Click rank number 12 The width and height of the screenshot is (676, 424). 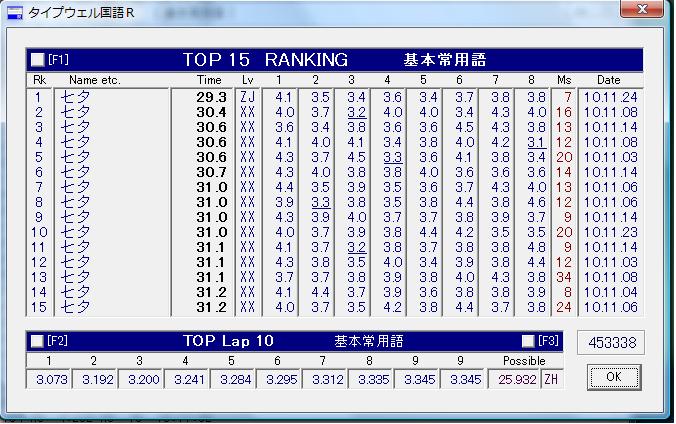39,263
